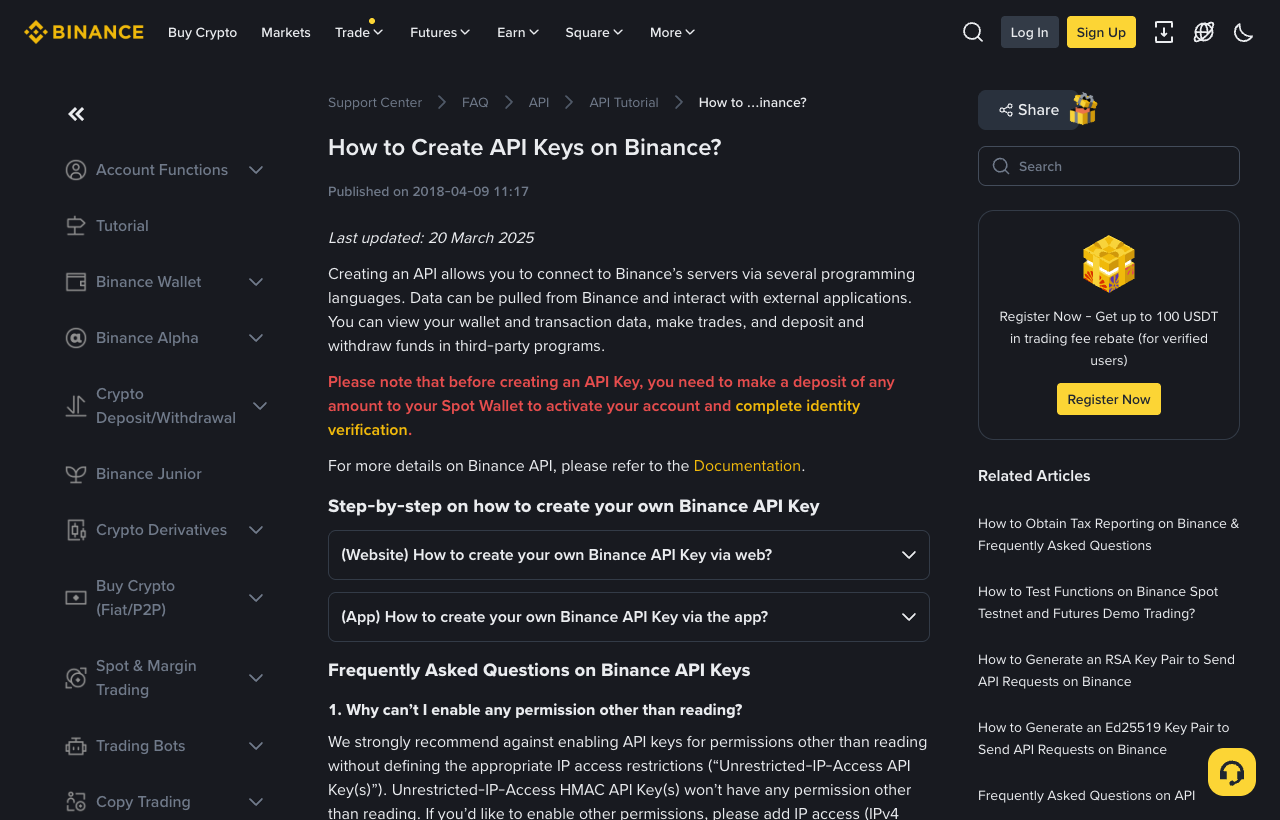Expand Trading Bots chevron
This screenshot has height=820, width=1280.
pyautogui.click(x=256, y=746)
